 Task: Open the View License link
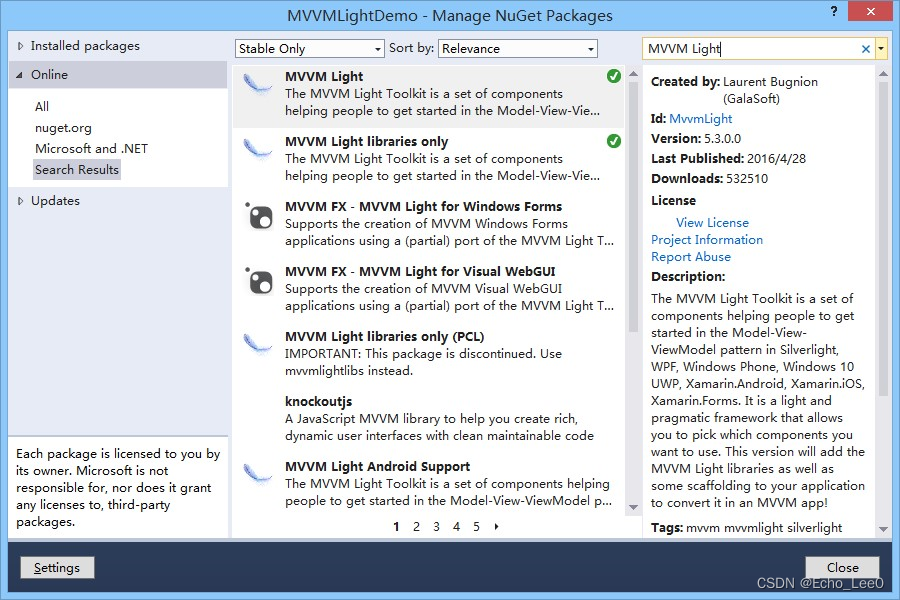click(712, 223)
